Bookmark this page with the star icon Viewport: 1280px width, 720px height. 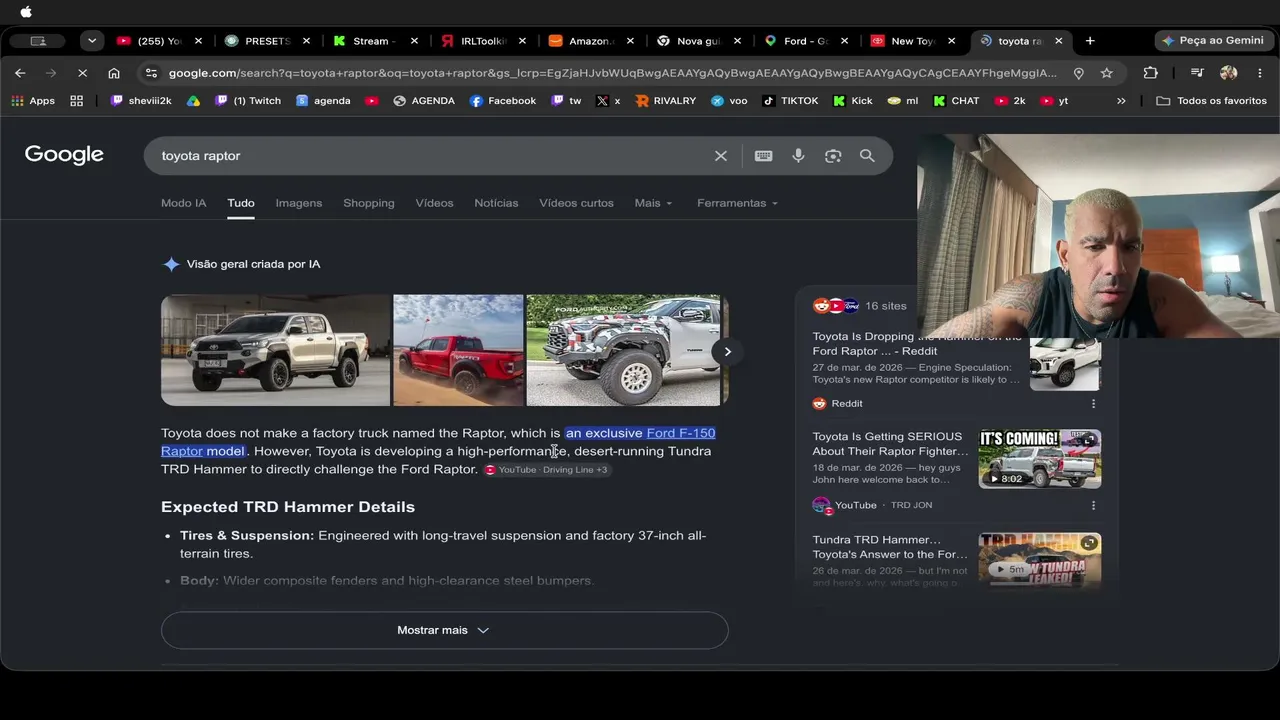click(1106, 73)
